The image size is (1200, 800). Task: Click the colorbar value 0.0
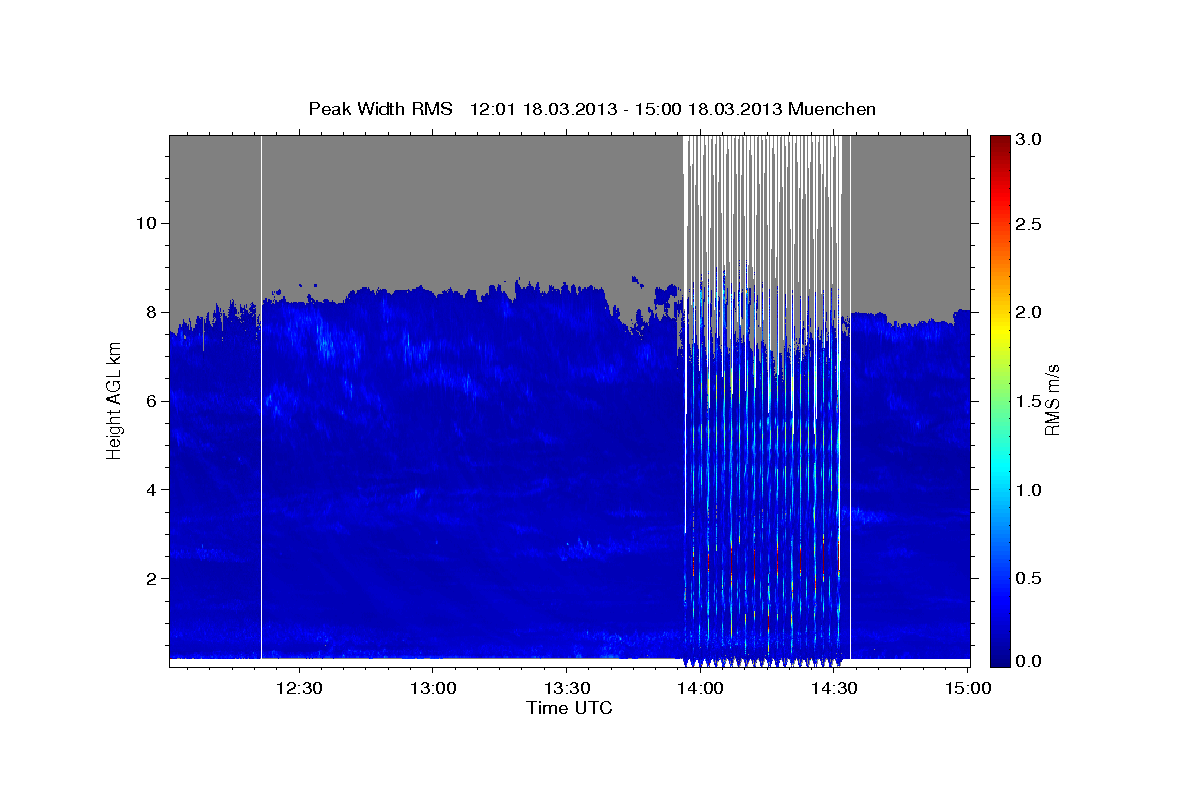coord(1030,662)
